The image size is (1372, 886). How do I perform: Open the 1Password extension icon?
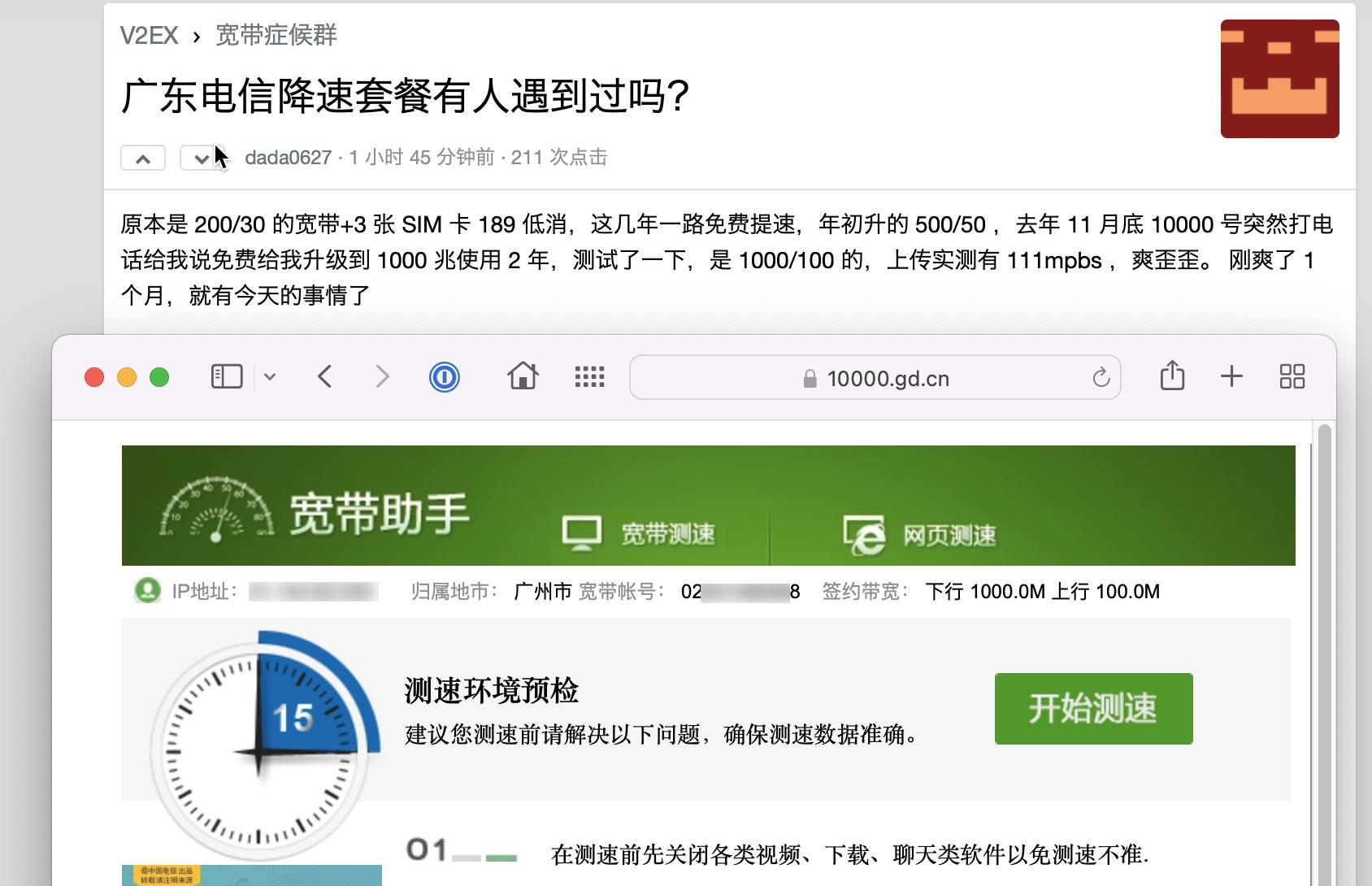(x=445, y=377)
